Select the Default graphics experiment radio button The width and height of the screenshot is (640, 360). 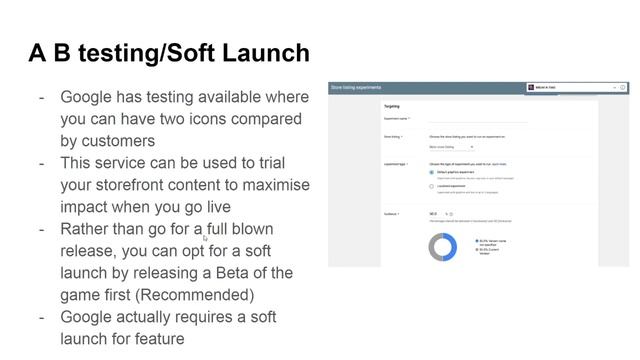coord(431,173)
